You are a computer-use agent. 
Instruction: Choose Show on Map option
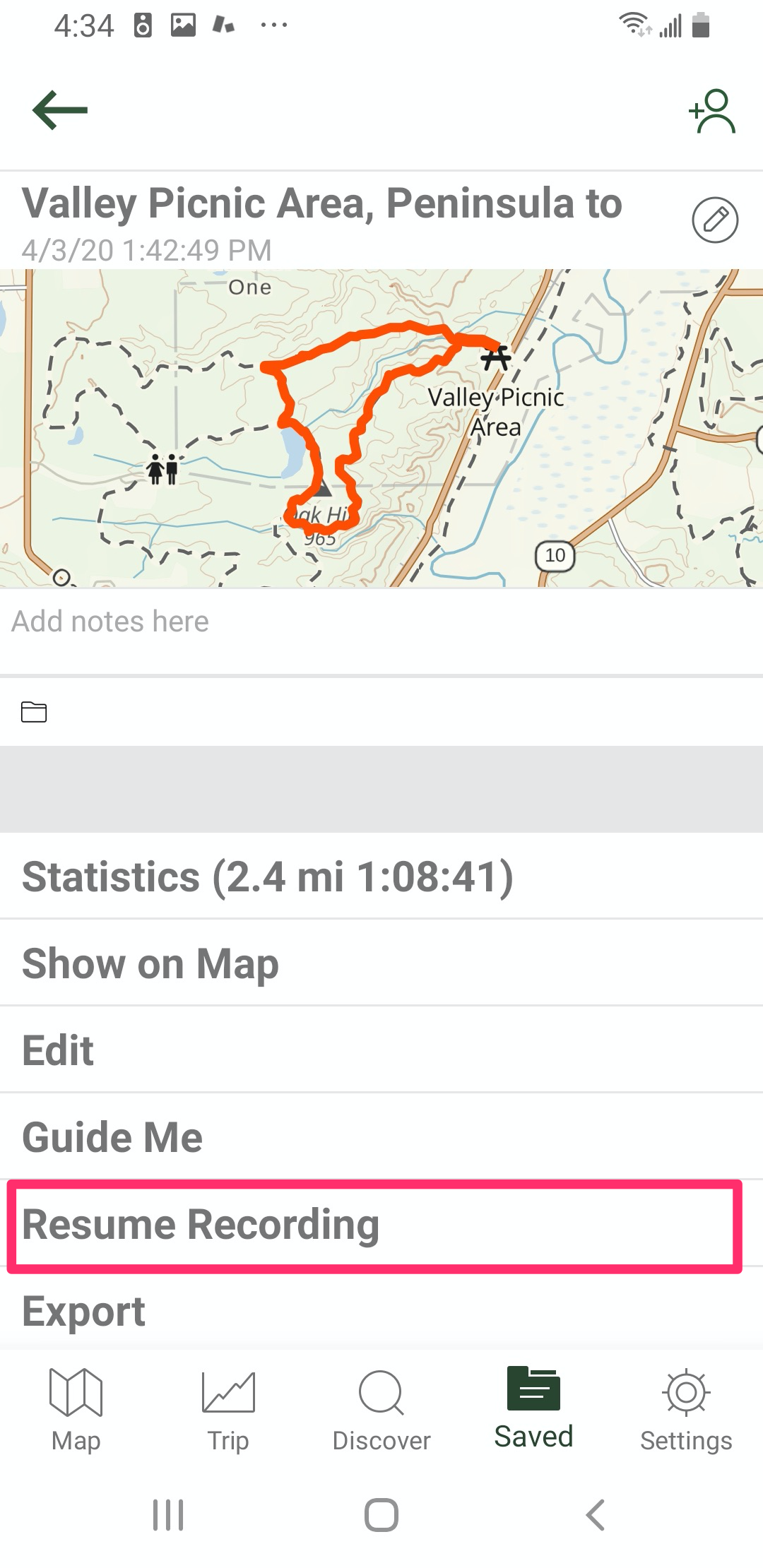pos(381,963)
